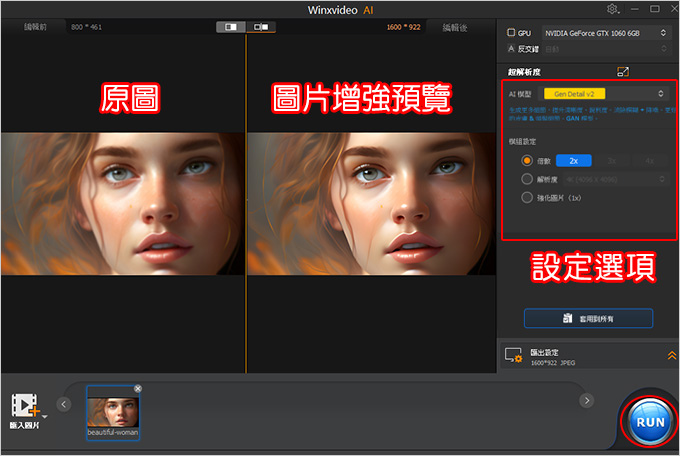
Task: Click the AI model description text
Action: pyautogui.click(x=592, y=114)
